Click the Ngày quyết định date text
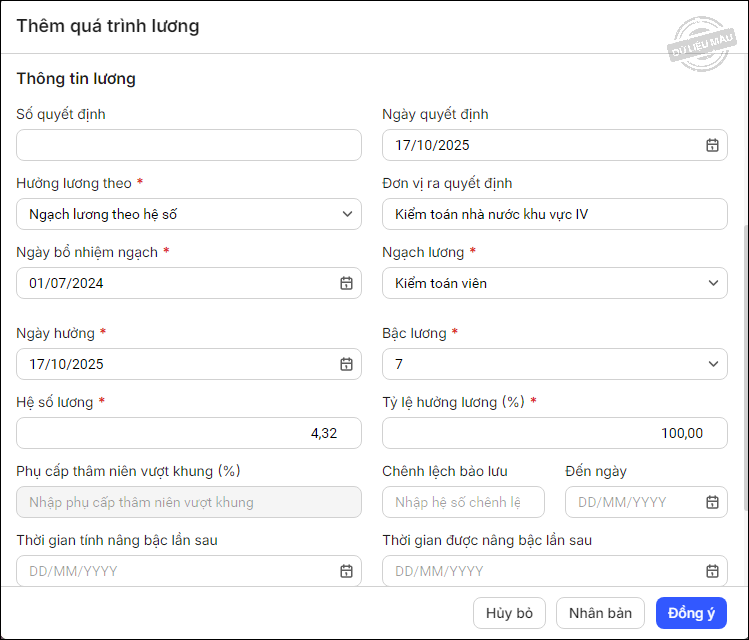This screenshot has height=640, width=749. tap(433, 145)
